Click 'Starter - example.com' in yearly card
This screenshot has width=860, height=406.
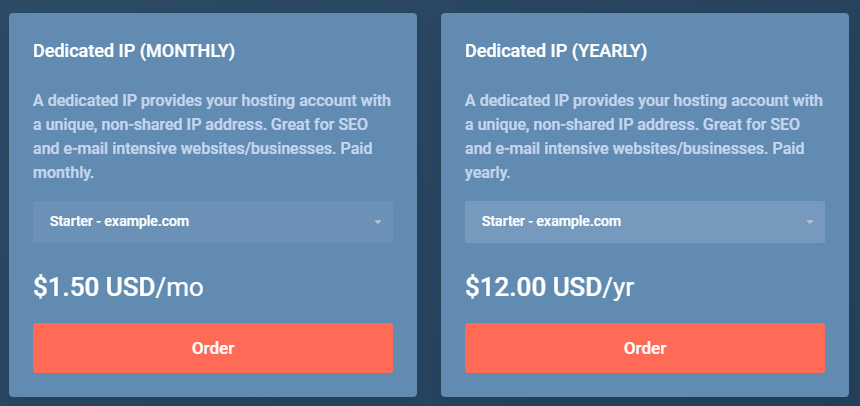pos(552,222)
